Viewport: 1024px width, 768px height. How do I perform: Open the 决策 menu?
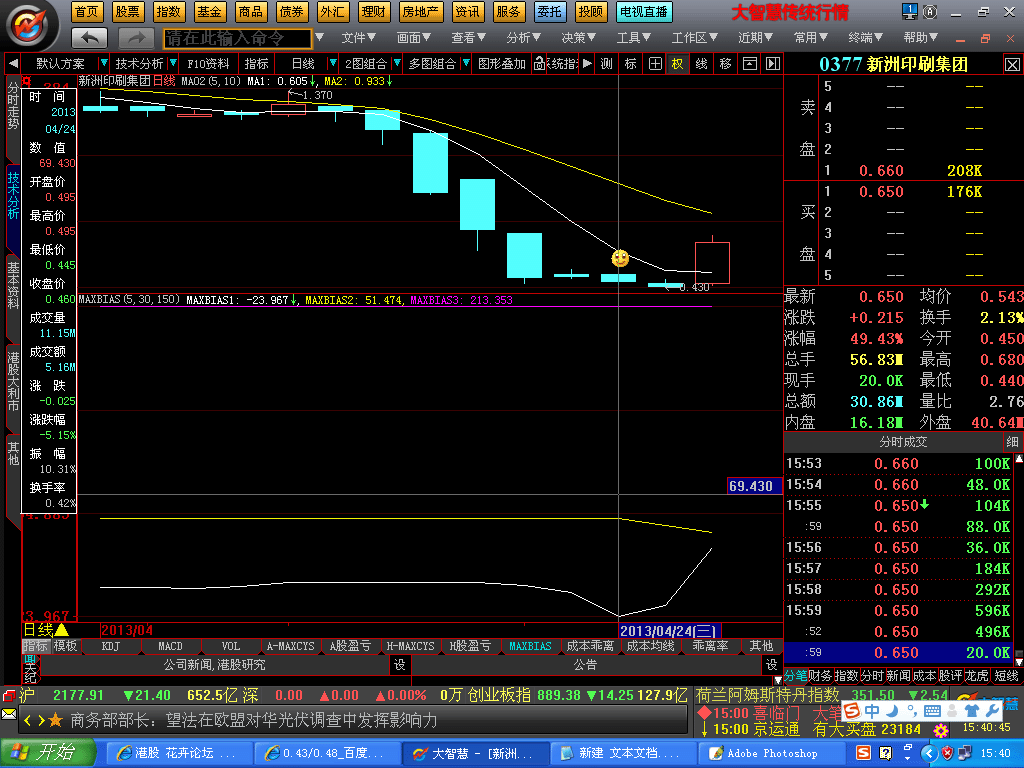point(579,38)
